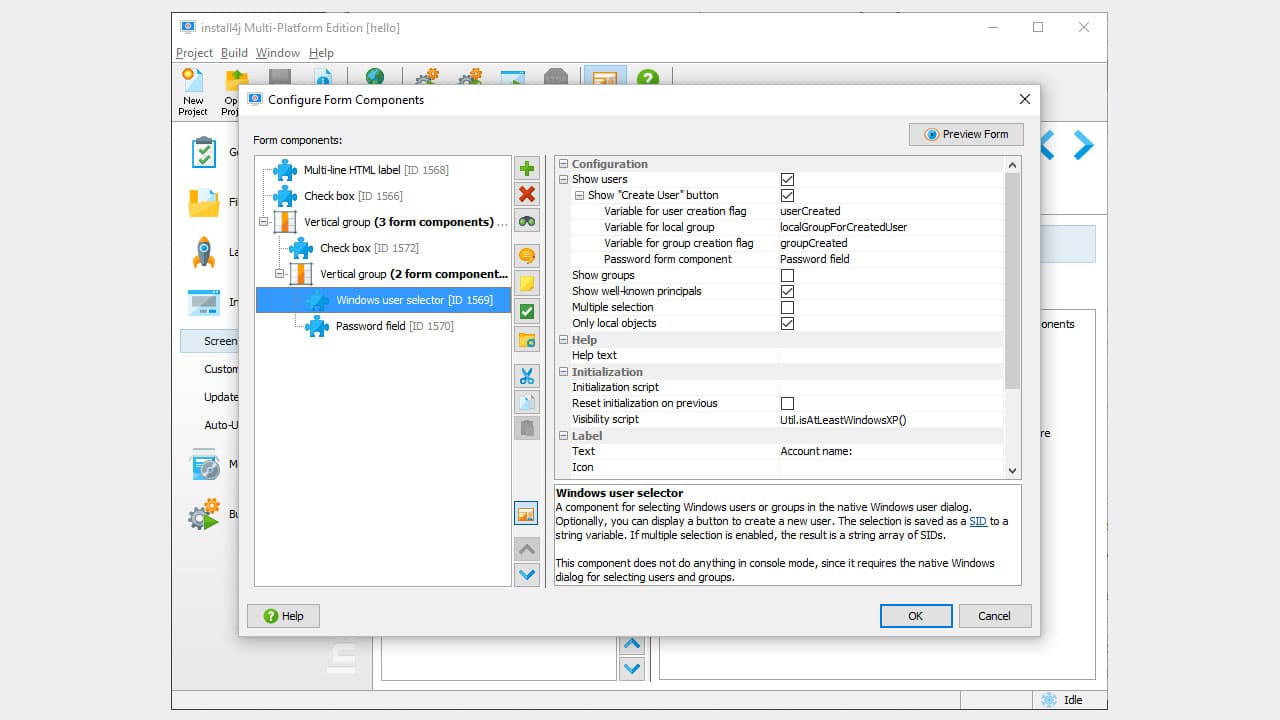Enable the Multiple selection checkbox

click(788, 307)
